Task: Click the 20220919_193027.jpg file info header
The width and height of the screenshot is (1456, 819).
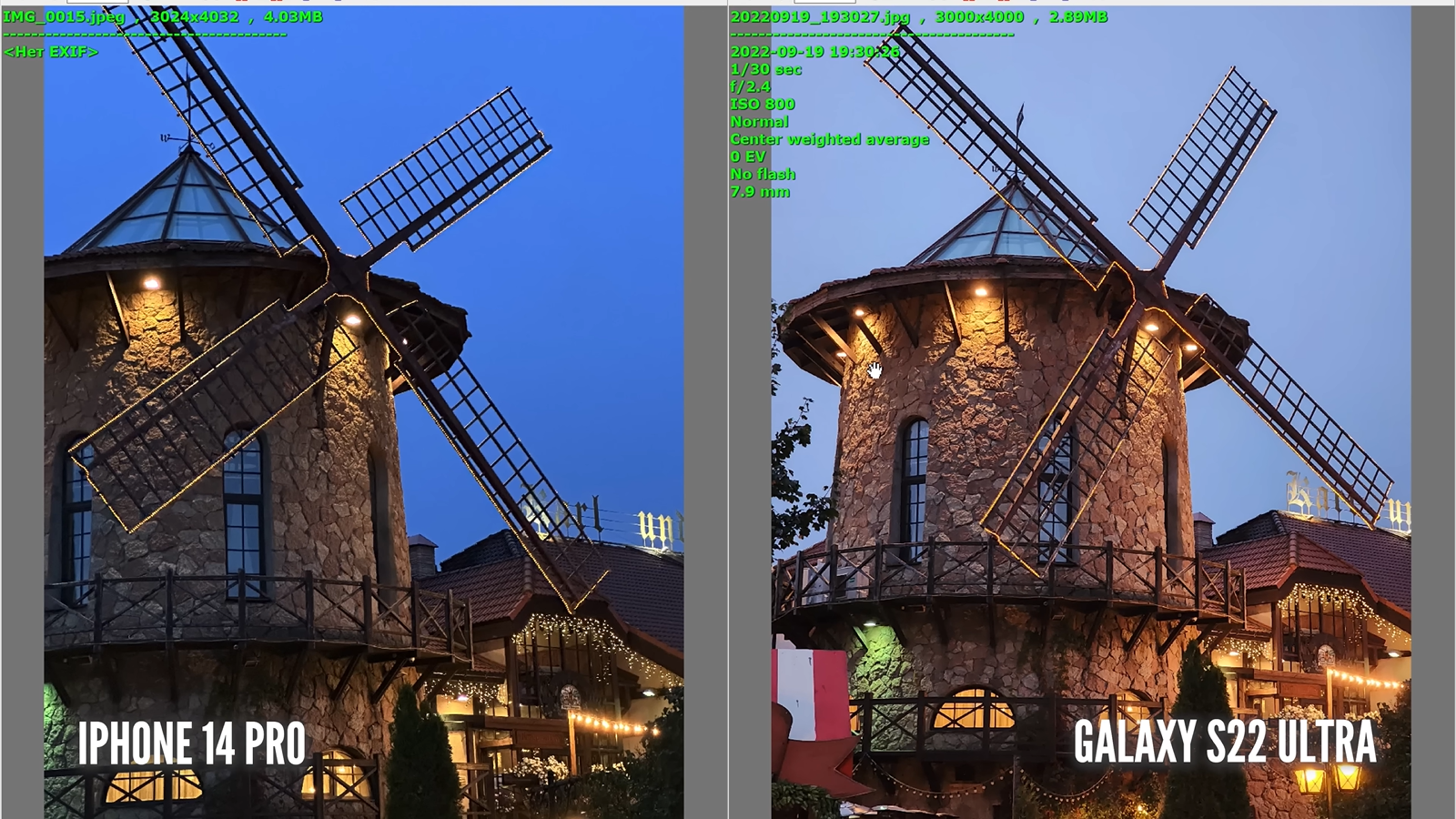Action: [x=918, y=16]
